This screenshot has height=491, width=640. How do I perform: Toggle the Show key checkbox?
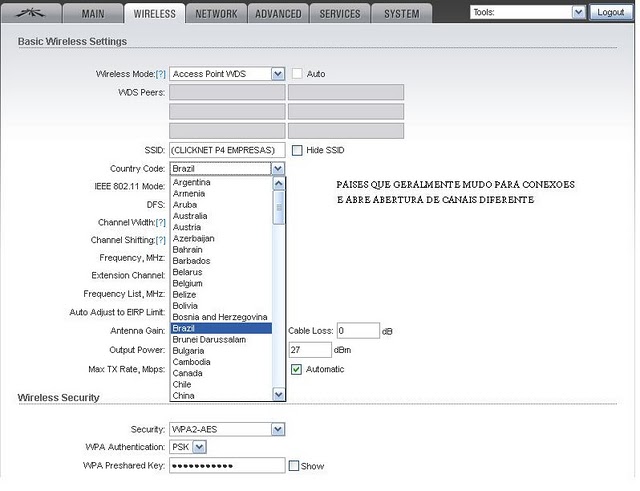click(293, 466)
